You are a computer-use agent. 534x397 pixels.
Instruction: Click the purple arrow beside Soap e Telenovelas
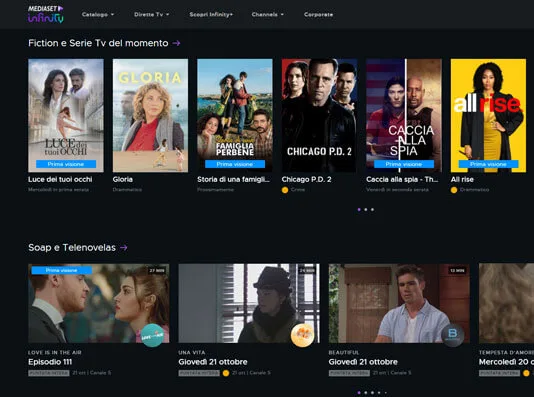coord(124,248)
